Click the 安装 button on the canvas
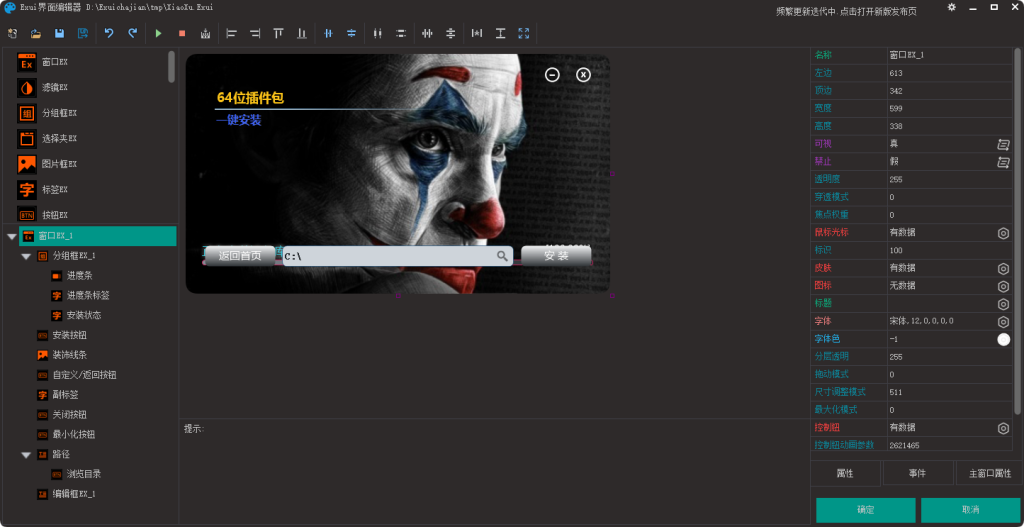Image resolution: width=1024 pixels, height=527 pixels. click(x=556, y=256)
